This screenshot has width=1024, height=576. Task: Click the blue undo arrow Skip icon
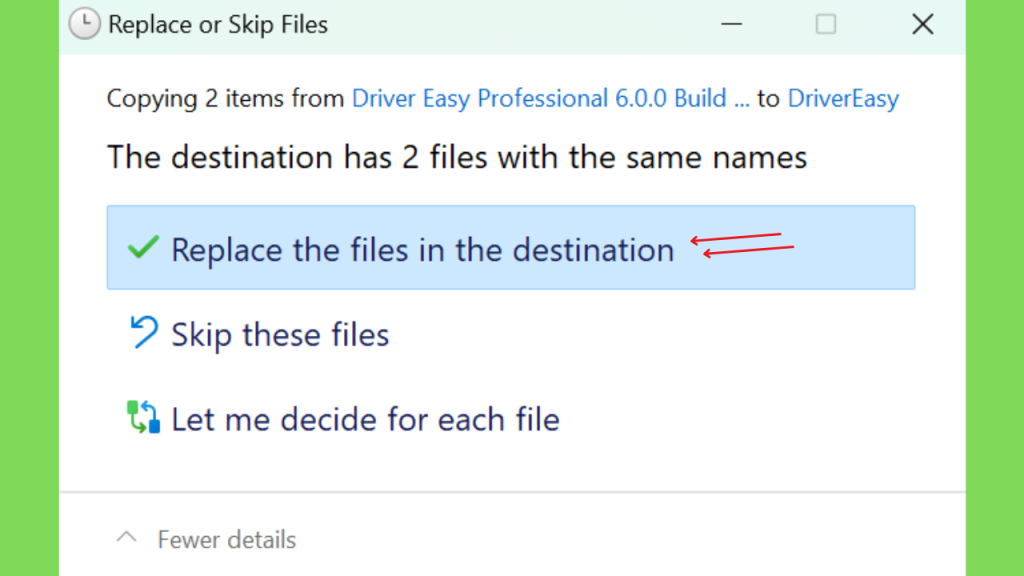tap(144, 332)
